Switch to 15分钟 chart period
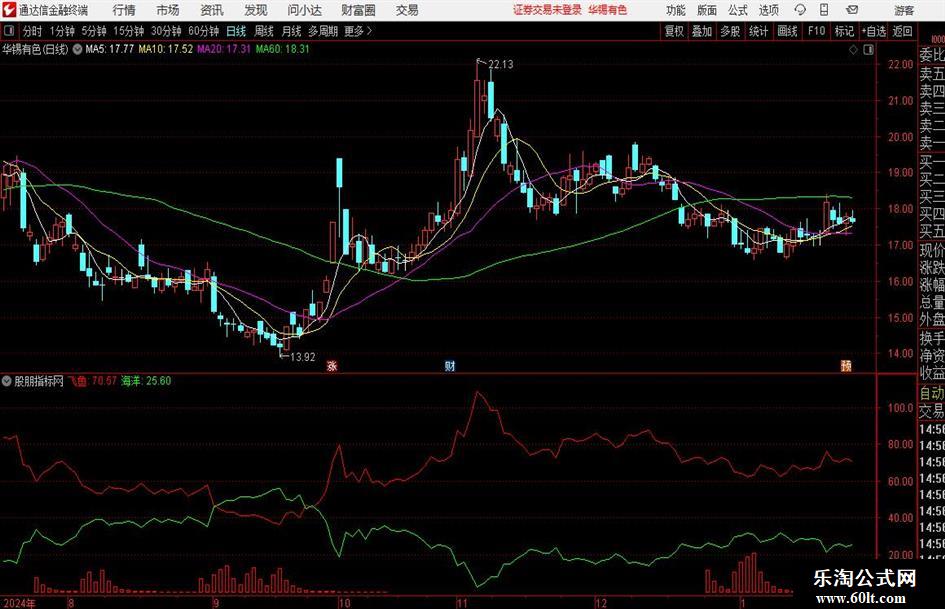The image size is (945, 609). [x=129, y=31]
